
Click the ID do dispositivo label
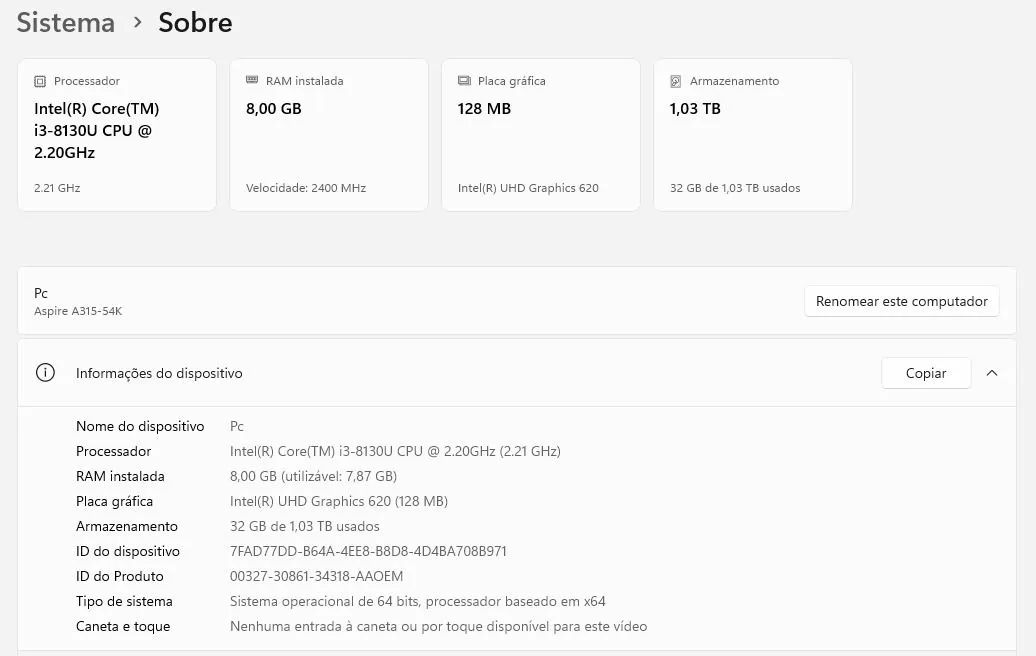pos(128,551)
